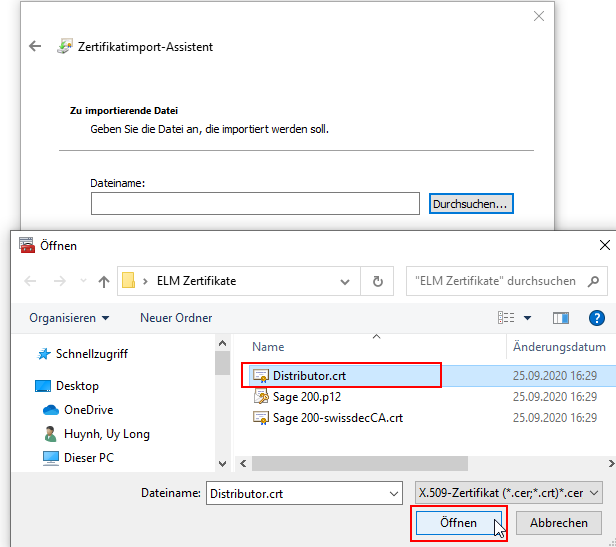Open the view options dropdown arrow
The width and height of the screenshot is (616, 547).
click(527, 318)
